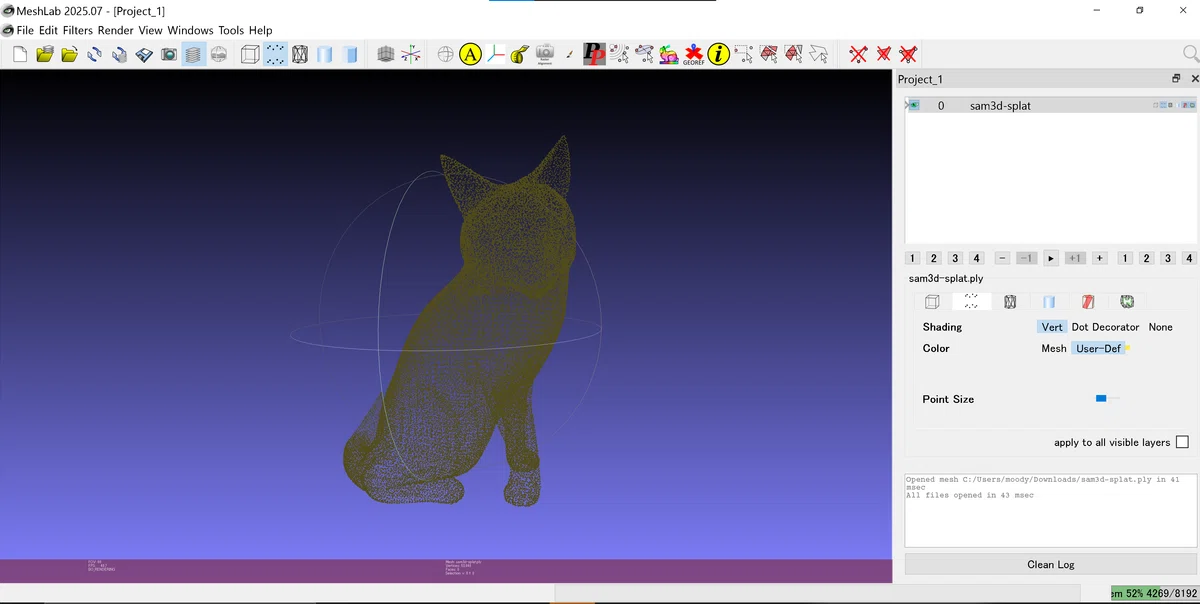The width and height of the screenshot is (1200, 604).
Task: Click the yellow user-defined color swatch
Action: click(x=1128, y=348)
